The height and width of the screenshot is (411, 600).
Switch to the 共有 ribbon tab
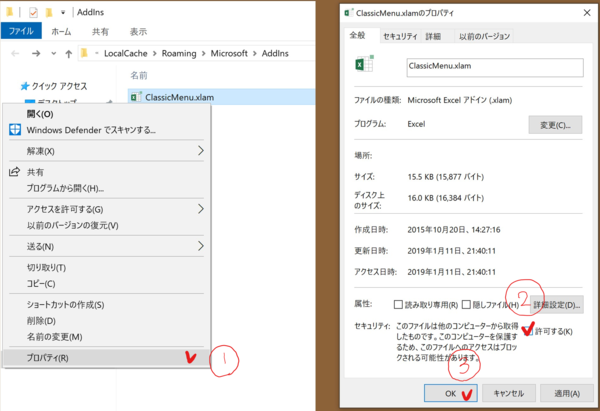click(100, 31)
